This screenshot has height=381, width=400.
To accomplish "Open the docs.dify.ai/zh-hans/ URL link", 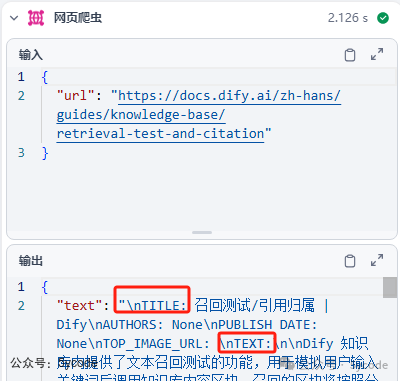I will [x=229, y=96].
